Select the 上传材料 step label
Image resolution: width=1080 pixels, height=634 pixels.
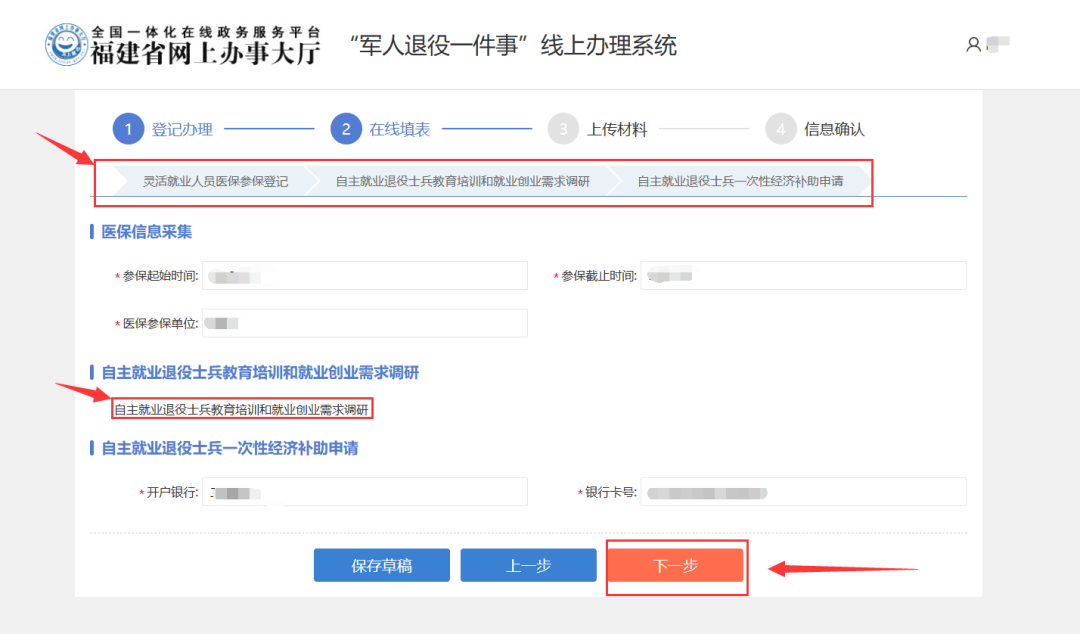tap(617, 129)
